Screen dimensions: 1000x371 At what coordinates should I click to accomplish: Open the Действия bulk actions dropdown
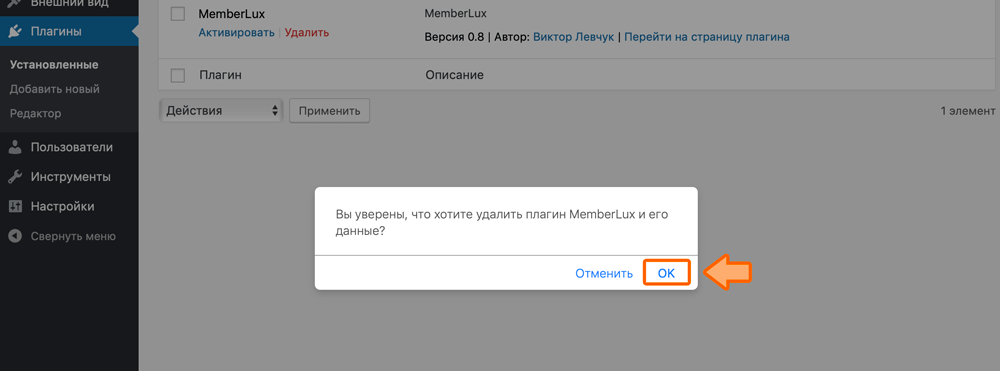[221, 110]
